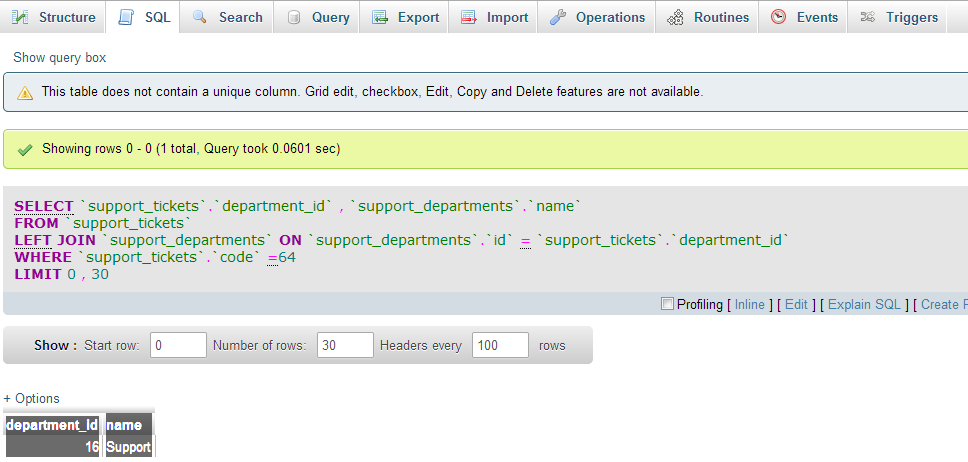
Task: Enable the Profiling checkbox
Action: (x=667, y=303)
